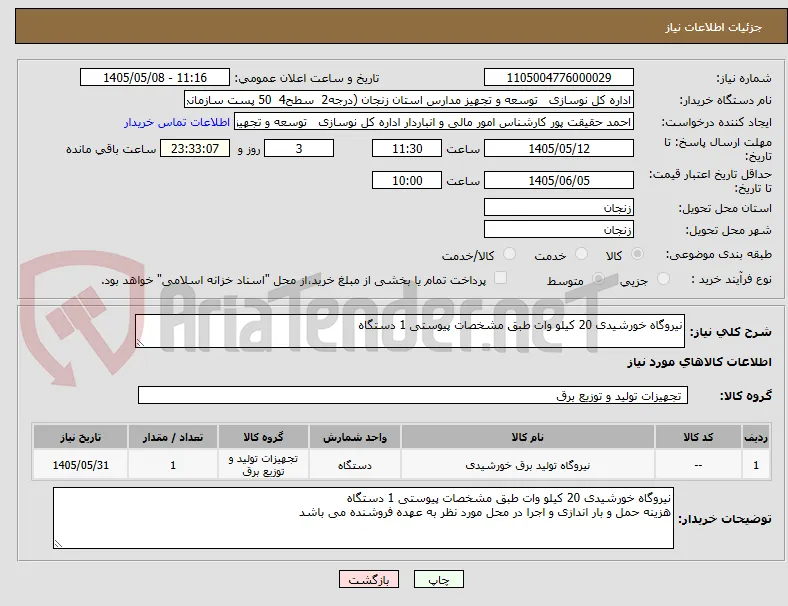Click the buyer organization name field
This screenshot has height=606, width=788.
tap(409, 100)
